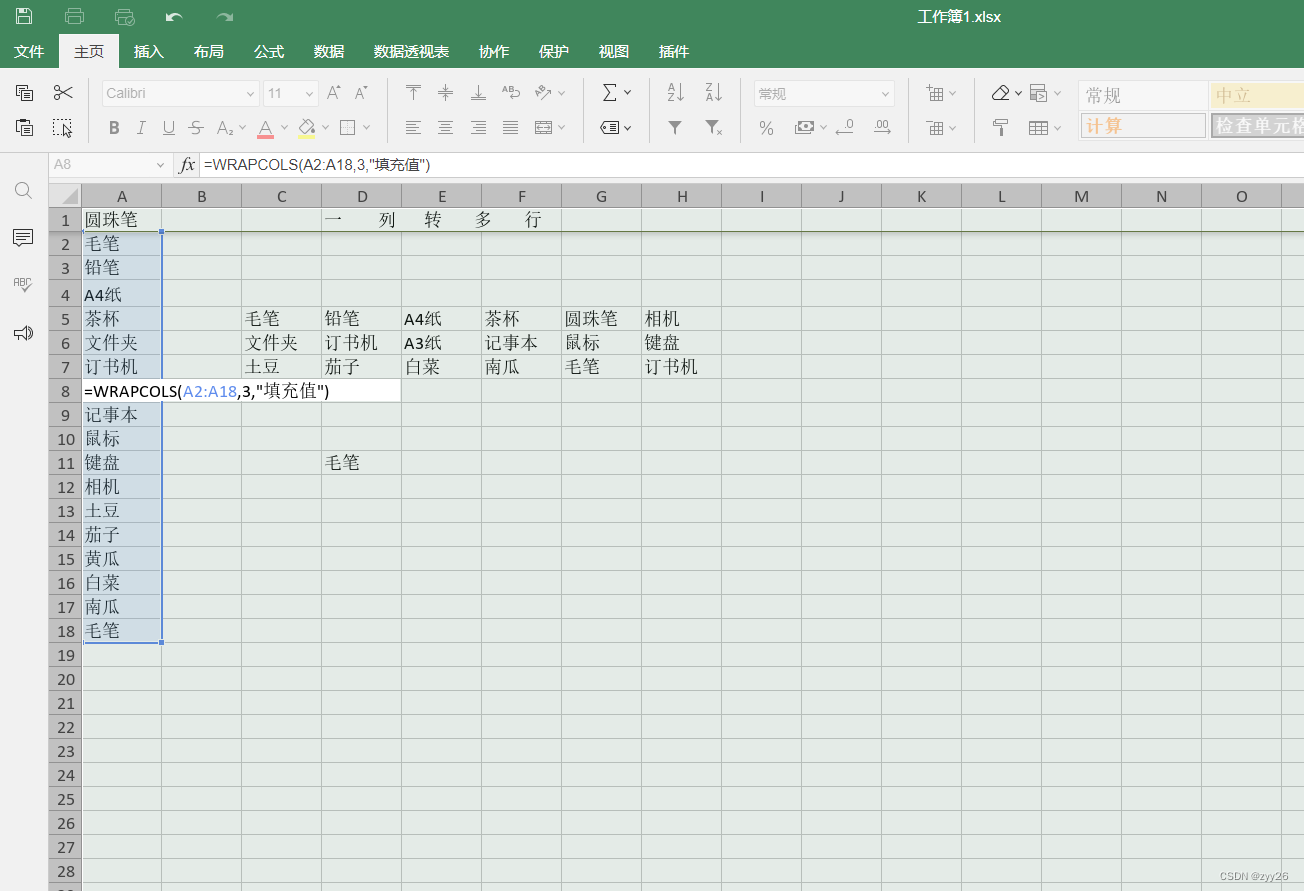Apply the 常规 cell style

pyautogui.click(x=1143, y=95)
